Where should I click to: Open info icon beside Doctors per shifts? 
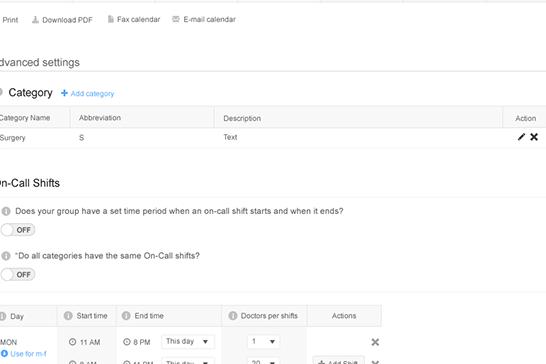tap(233, 316)
